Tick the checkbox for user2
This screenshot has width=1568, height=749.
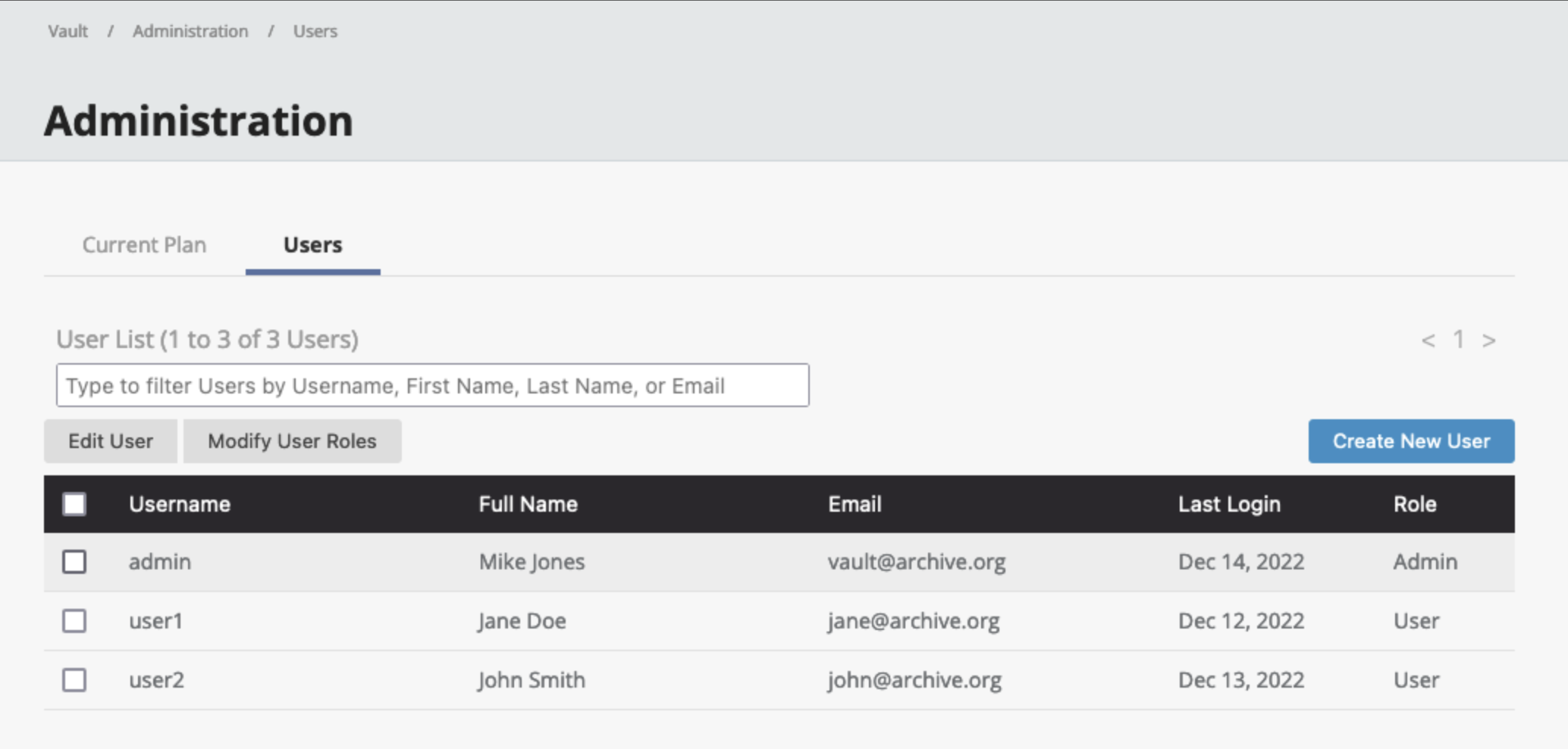(x=74, y=680)
